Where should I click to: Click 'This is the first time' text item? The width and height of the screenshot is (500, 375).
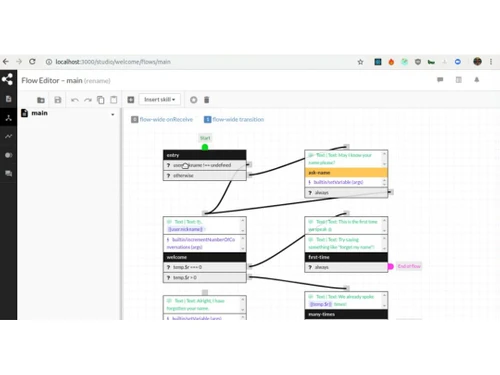(x=343, y=225)
